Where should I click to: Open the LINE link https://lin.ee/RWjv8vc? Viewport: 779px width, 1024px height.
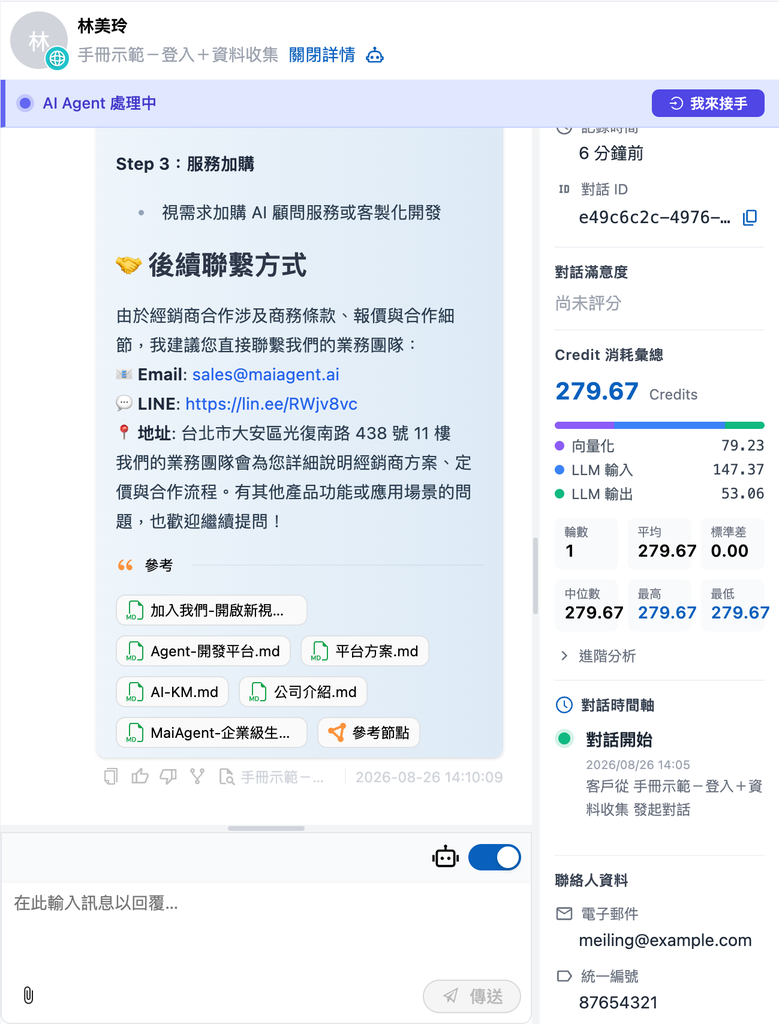point(271,404)
